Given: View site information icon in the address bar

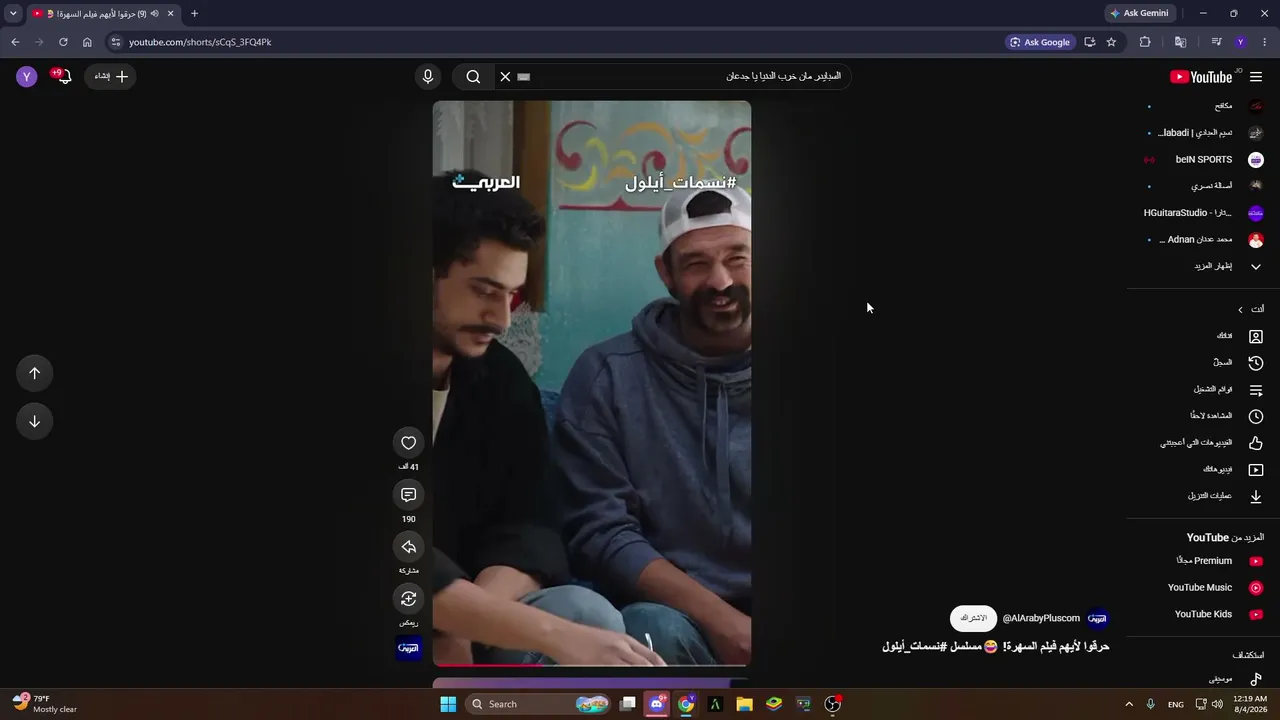Looking at the screenshot, I should (115, 42).
